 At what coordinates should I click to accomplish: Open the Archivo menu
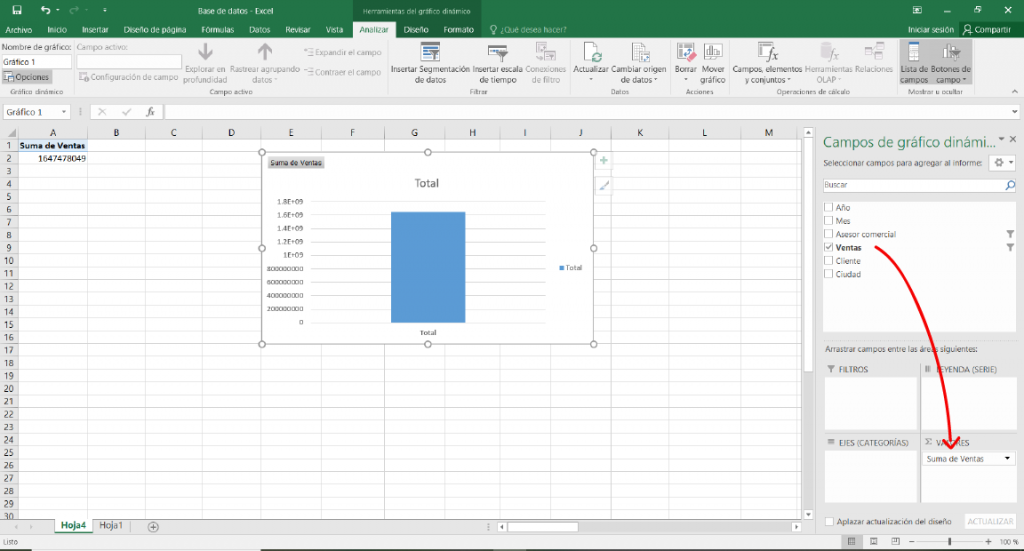pos(18,30)
